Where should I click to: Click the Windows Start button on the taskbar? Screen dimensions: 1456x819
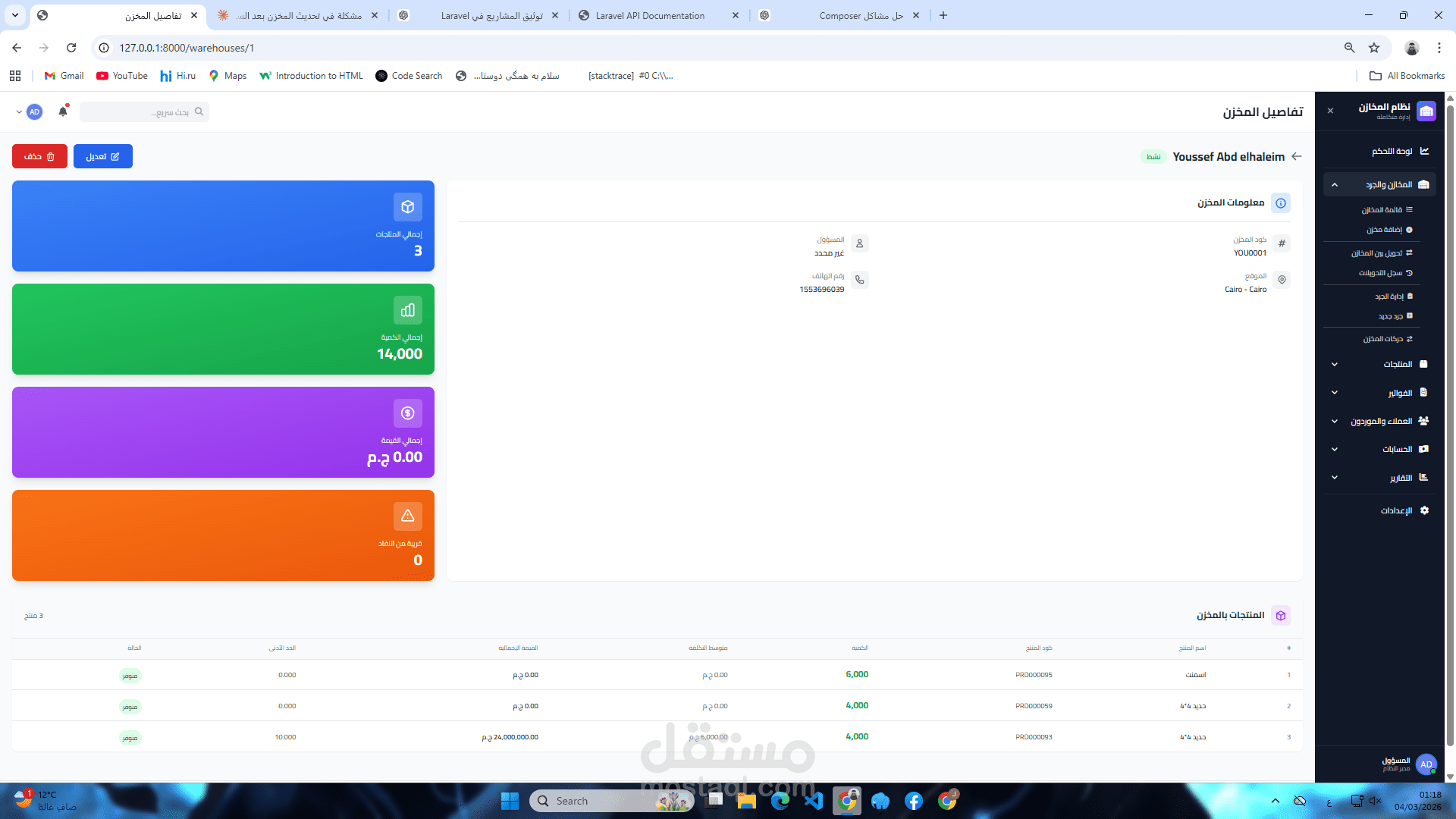[x=510, y=801]
